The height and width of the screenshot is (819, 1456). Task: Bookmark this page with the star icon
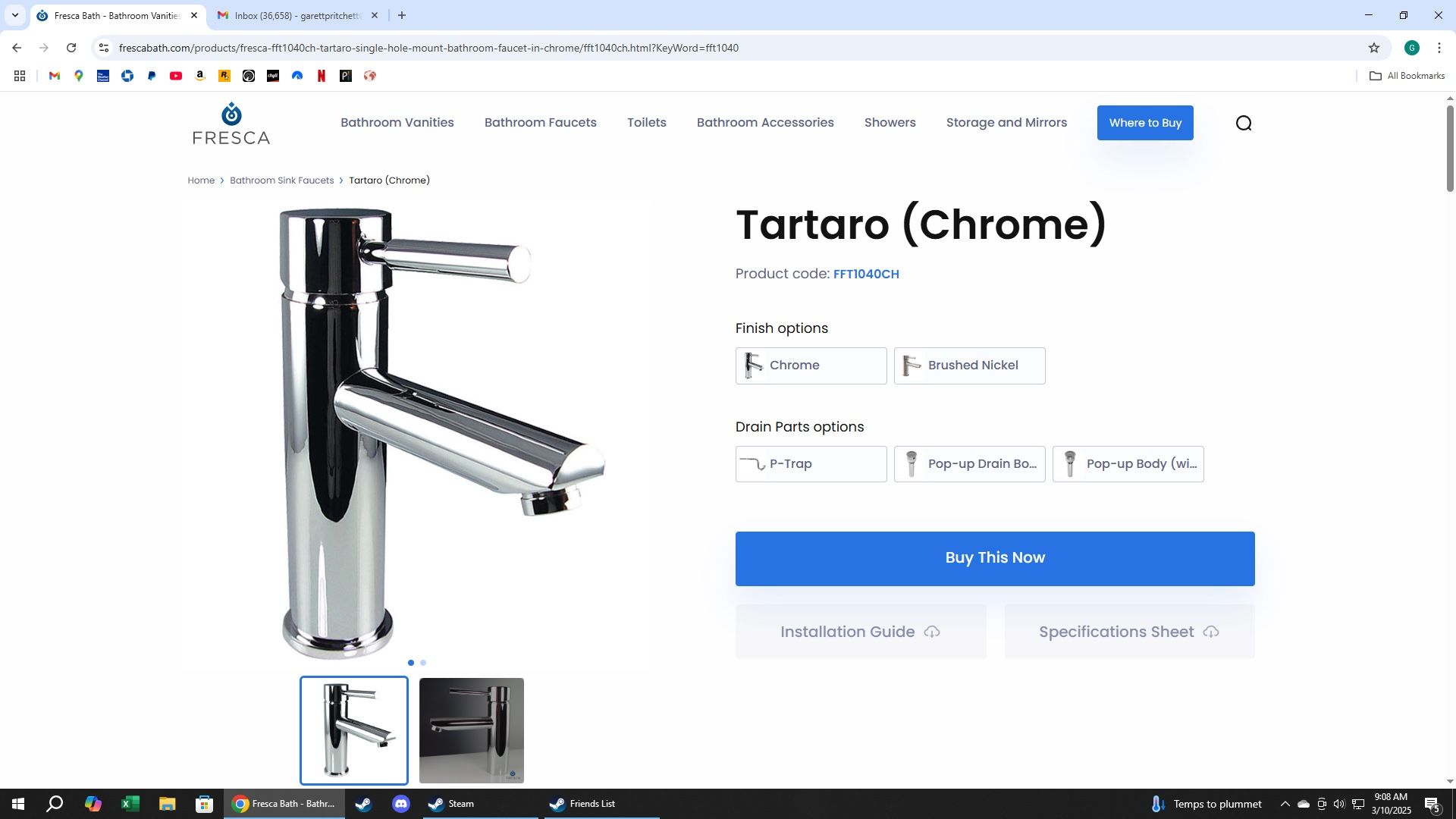1373,48
